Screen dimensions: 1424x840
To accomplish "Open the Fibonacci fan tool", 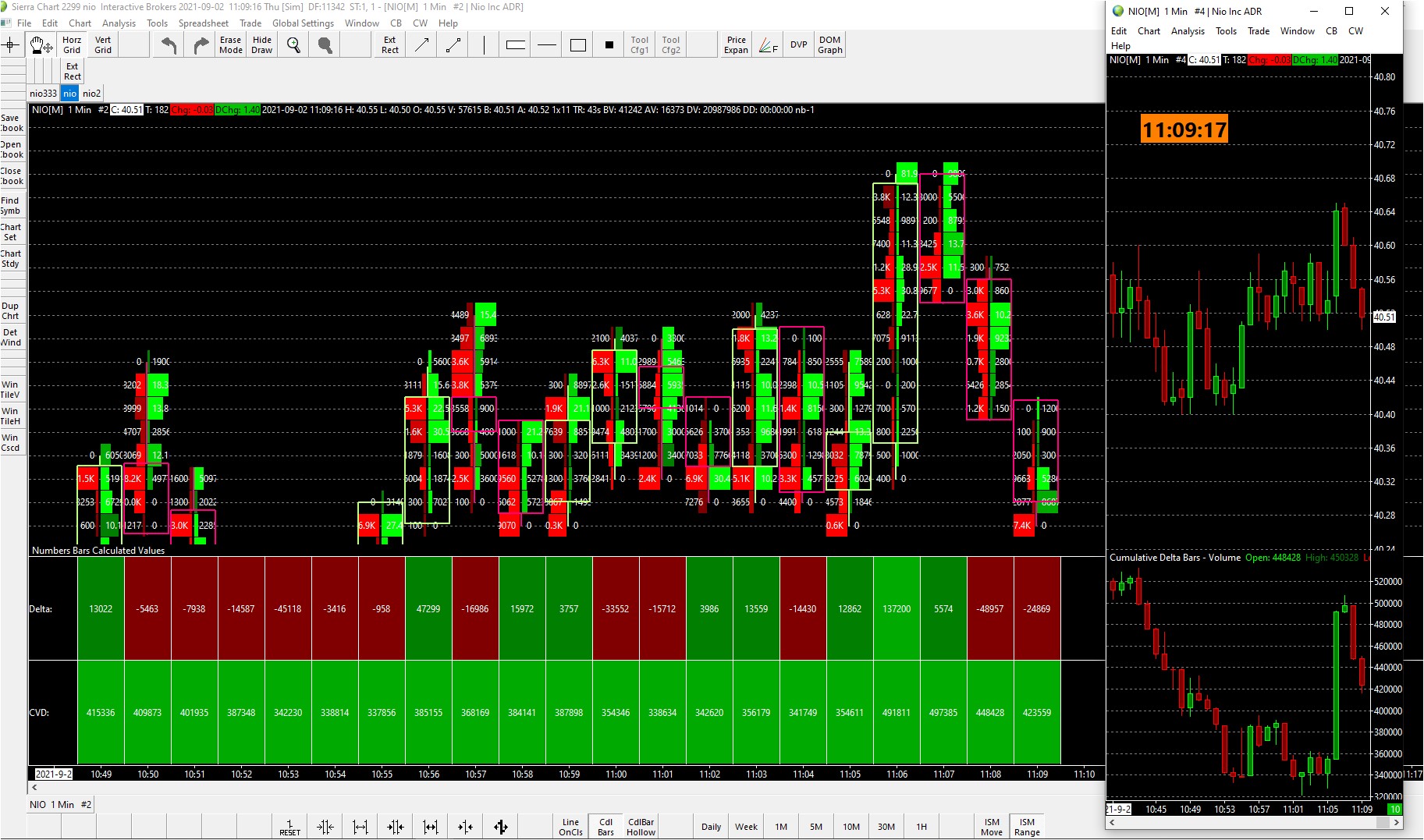I will 769,45.
